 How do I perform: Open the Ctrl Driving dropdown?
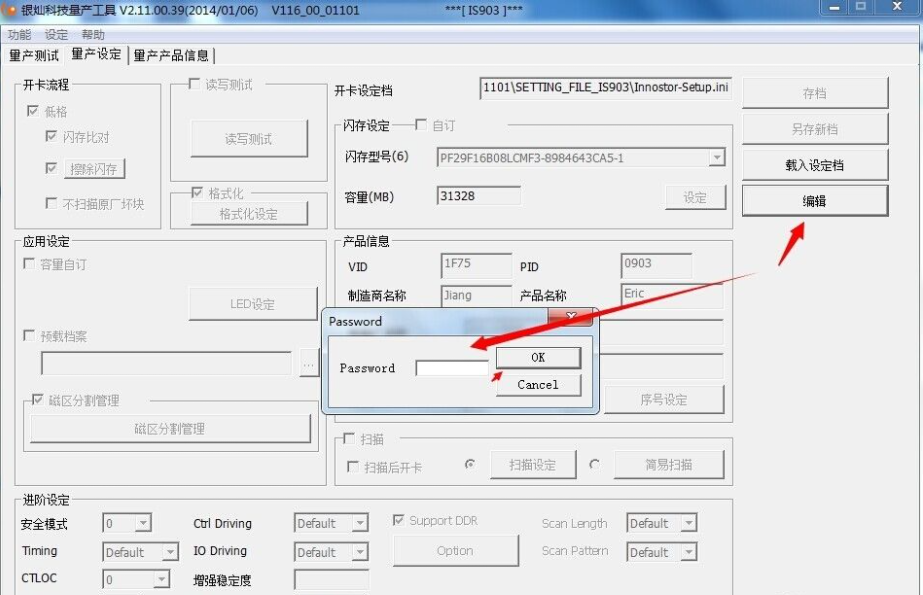359,523
